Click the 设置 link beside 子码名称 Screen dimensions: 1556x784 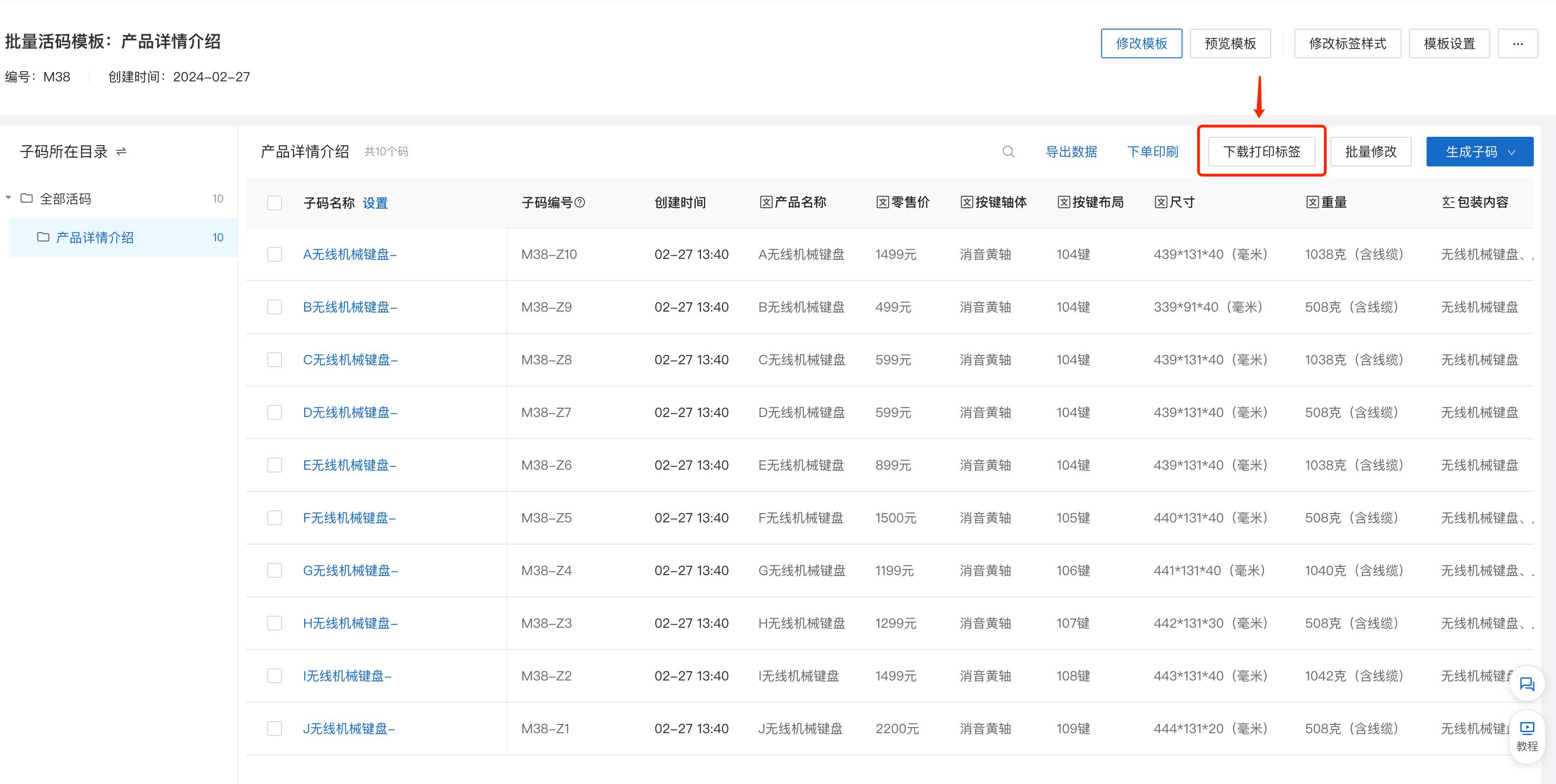click(x=375, y=203)
